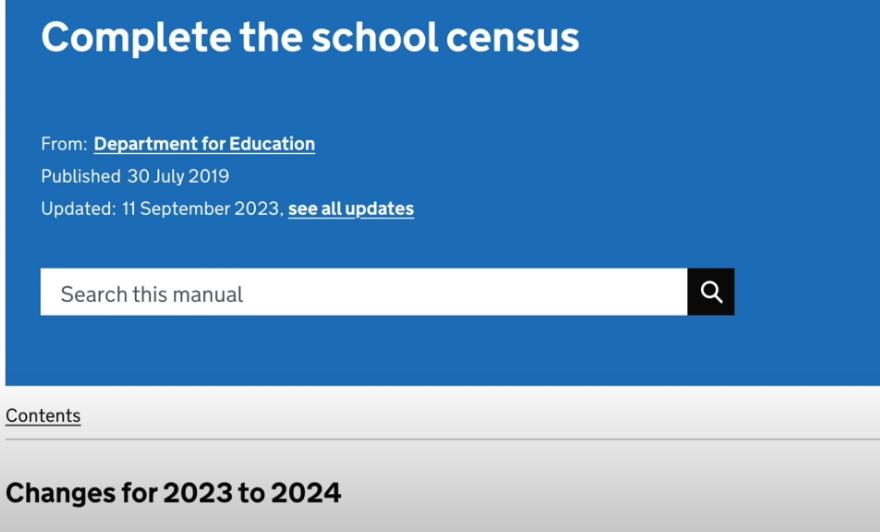880x532 pixels.
Task: Open the Contents link
Action: (43, 416)
